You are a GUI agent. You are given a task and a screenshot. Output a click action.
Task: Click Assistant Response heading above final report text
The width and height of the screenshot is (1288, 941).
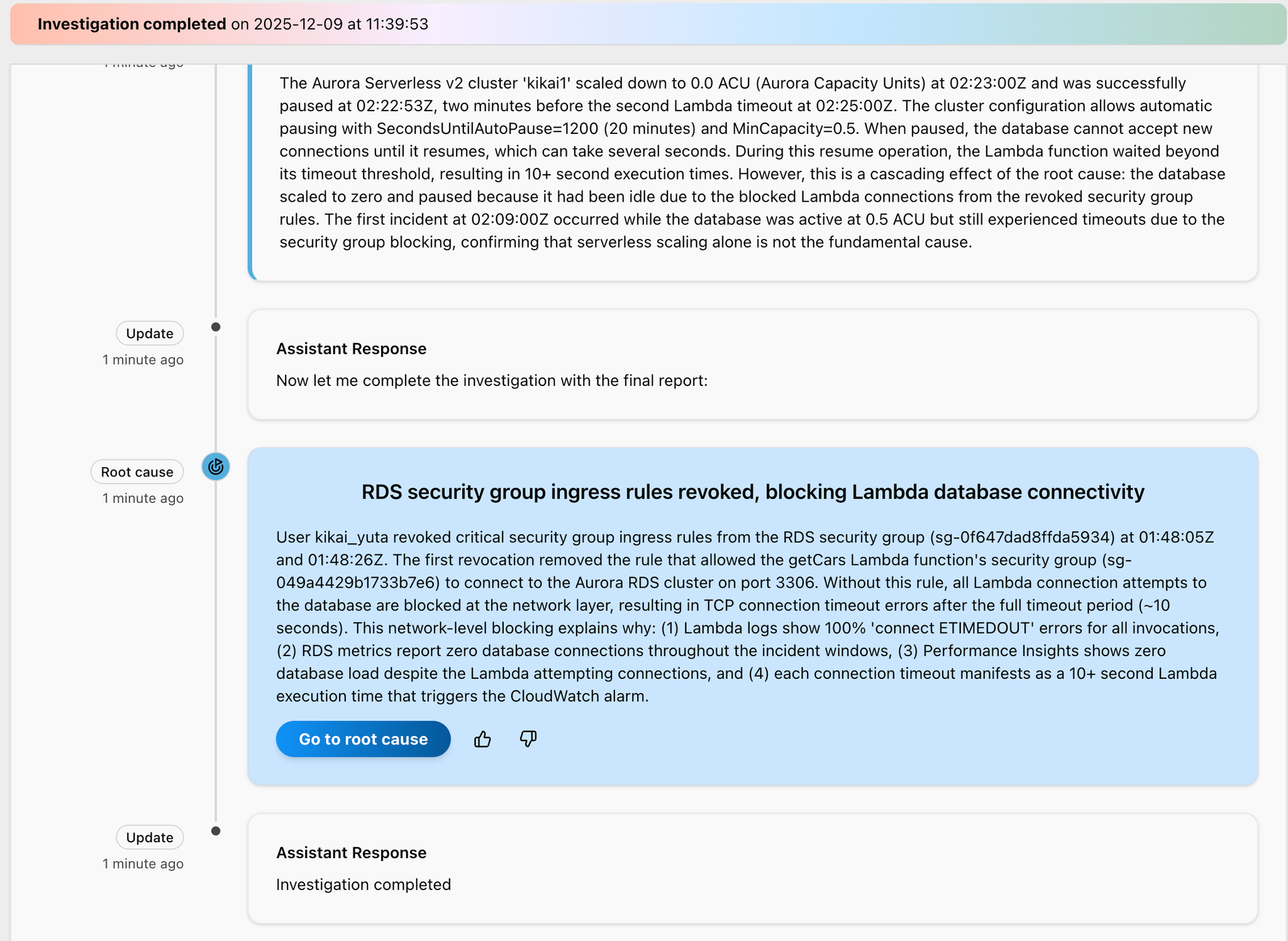point(351,349)
